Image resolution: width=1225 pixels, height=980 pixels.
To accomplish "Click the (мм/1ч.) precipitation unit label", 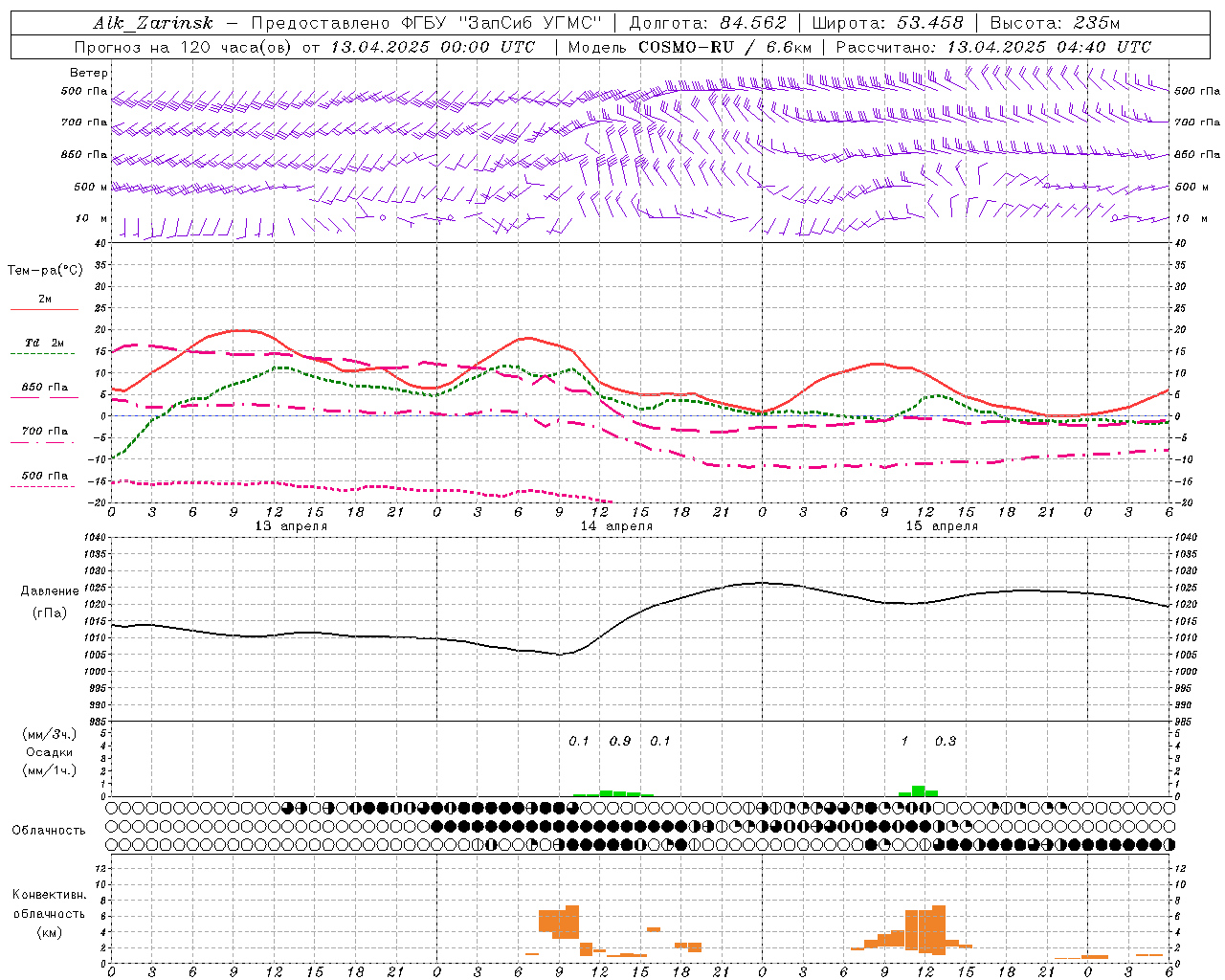I will pos(50,770).
